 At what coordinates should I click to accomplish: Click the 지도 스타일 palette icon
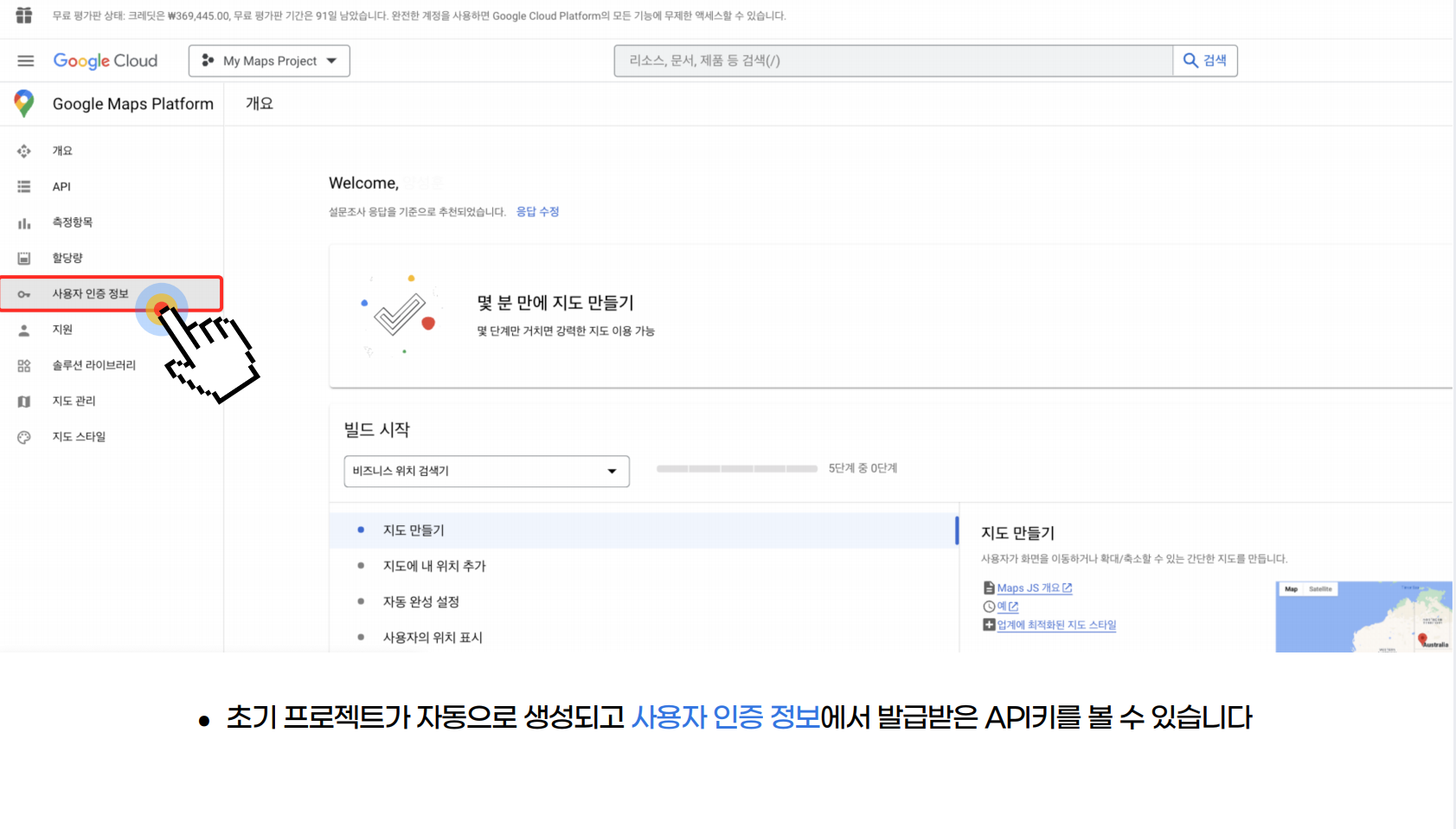[24, 437]
